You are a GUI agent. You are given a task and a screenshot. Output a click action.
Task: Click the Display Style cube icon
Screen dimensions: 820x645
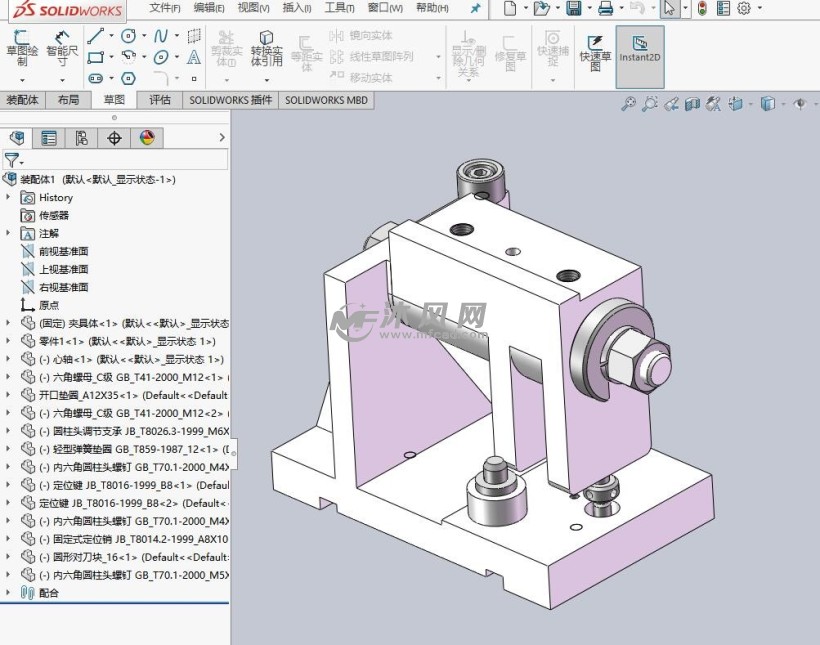click(768, 104)
